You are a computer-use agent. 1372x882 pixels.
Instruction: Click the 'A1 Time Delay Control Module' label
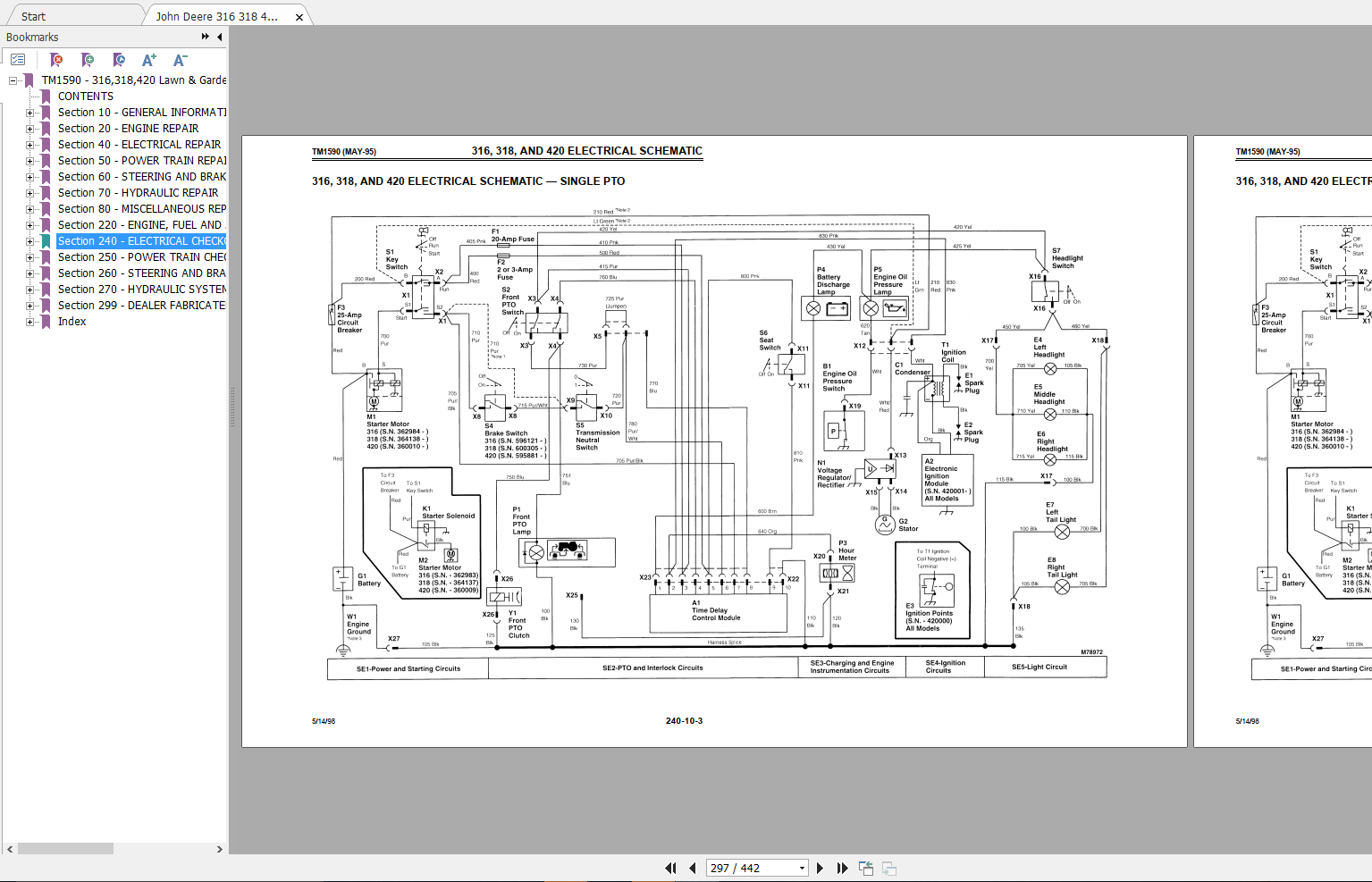(x=716, y=610)
